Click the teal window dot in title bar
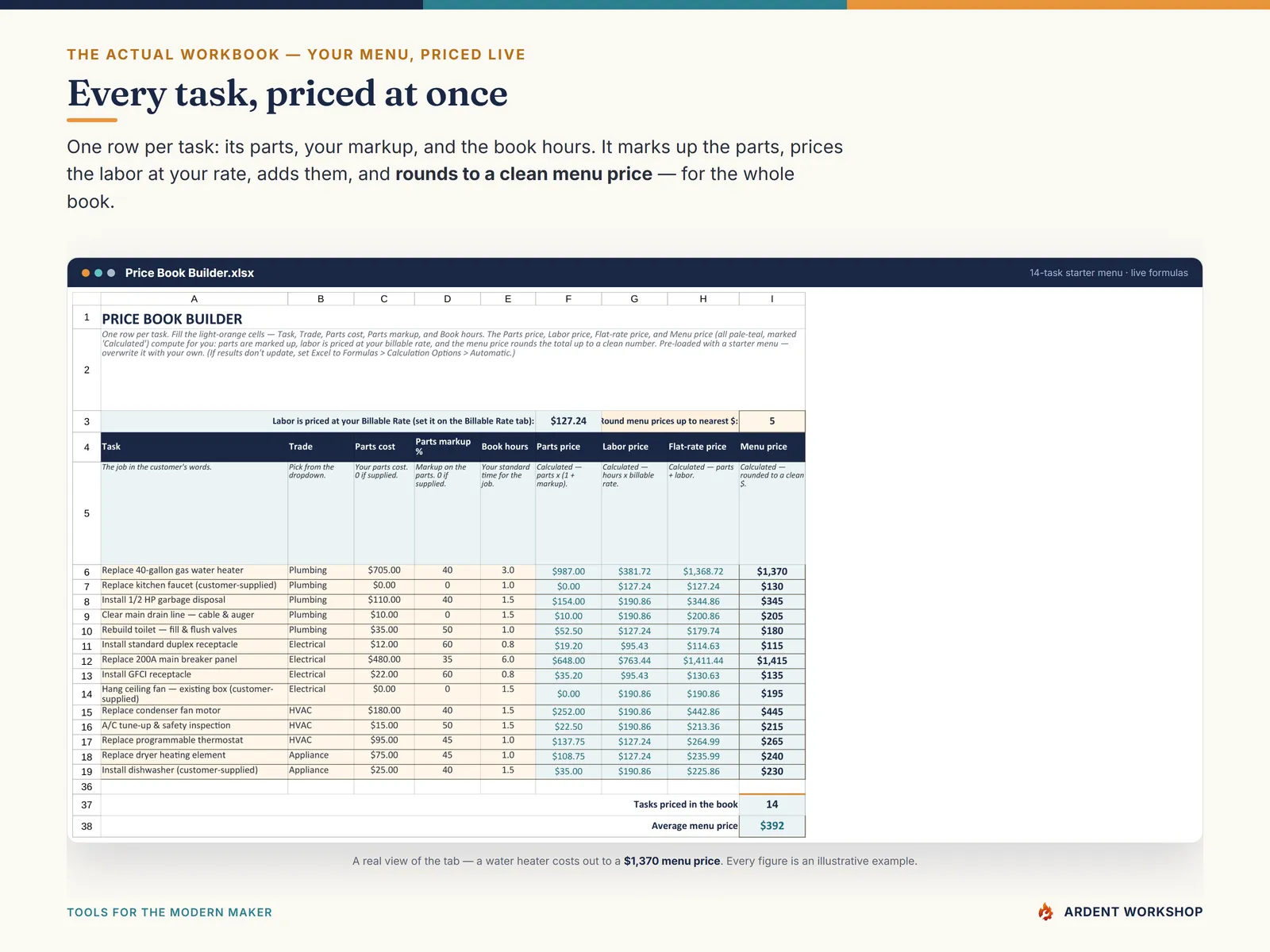The image size is (1270, 952). pos(98,273)
